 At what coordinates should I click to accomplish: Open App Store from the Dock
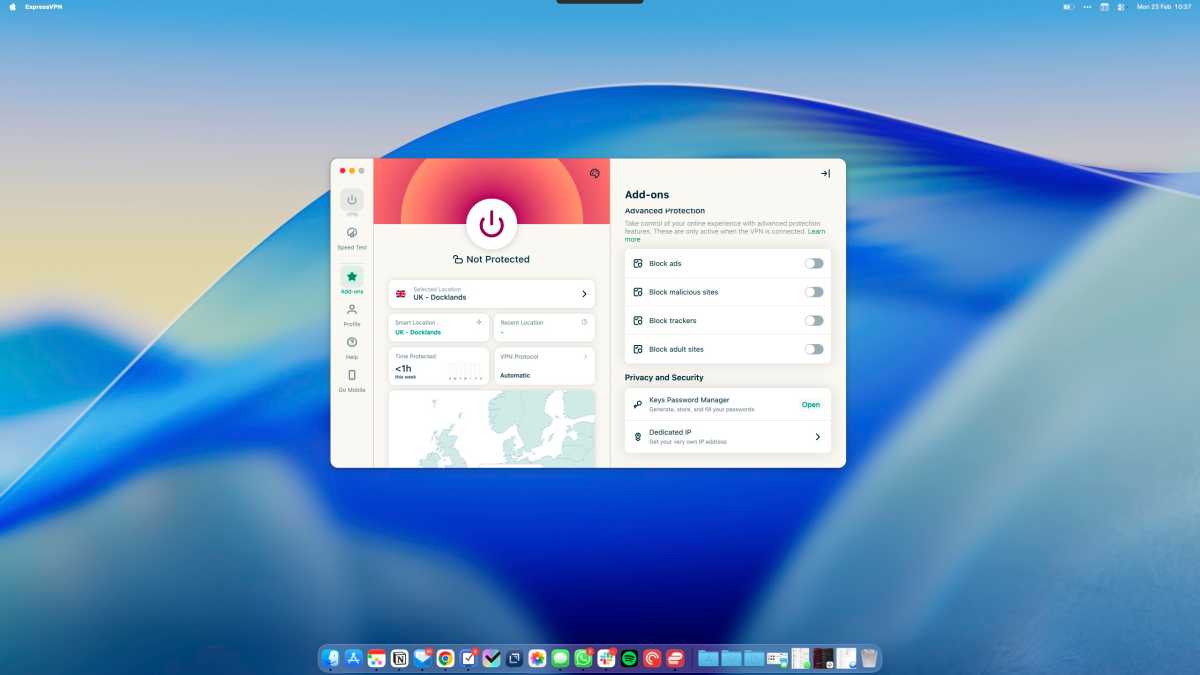pyautogui.click(x=354, y=658)
